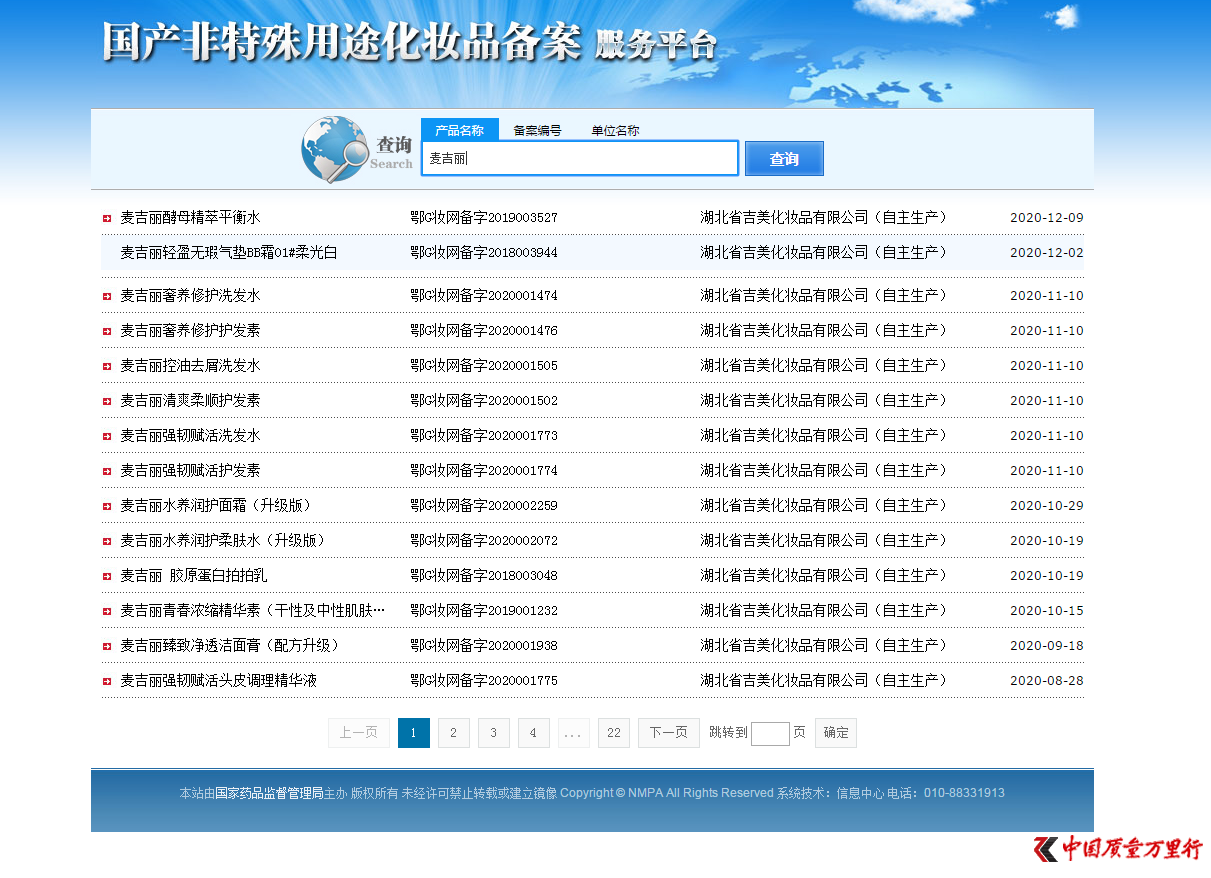Click the 下一页 next page button
This screenshot has width=1211, height=878.
669,733
